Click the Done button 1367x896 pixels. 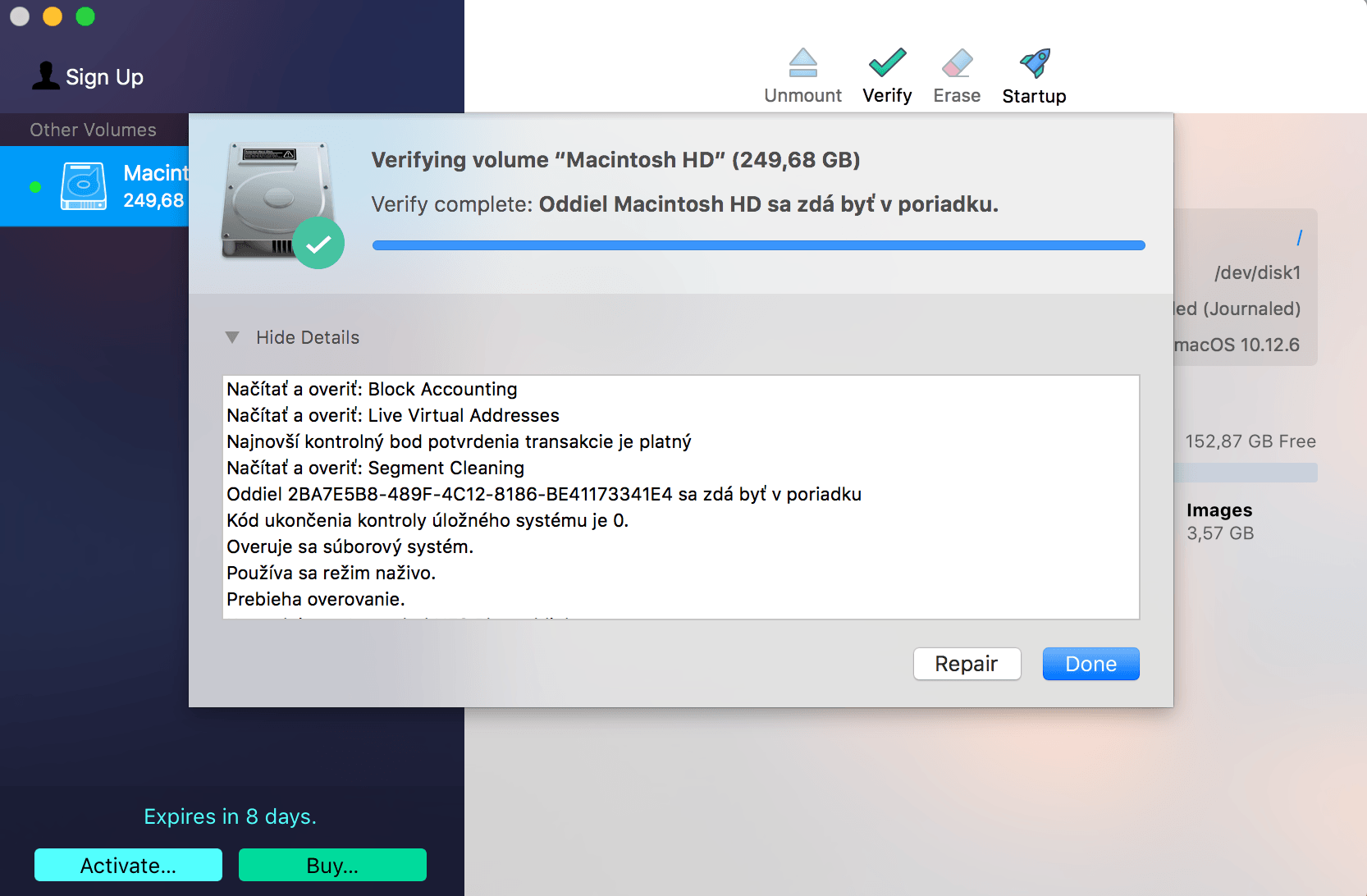pos(1090,664)
